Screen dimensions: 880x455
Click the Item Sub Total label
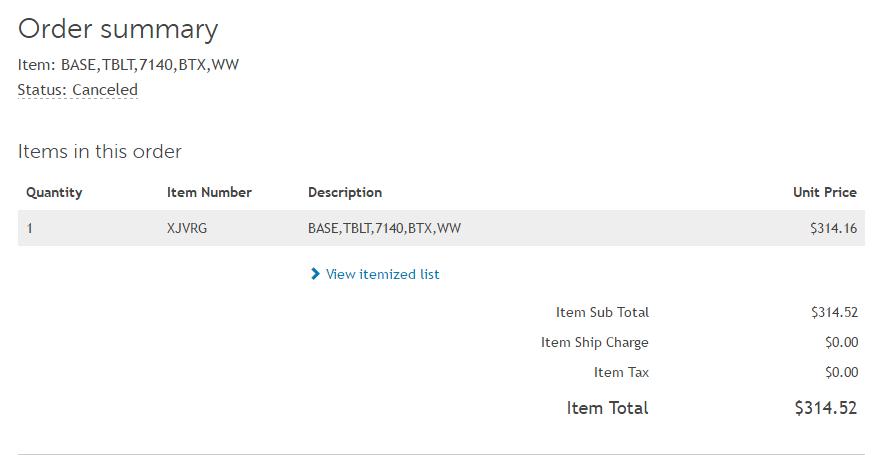point(602,312)
